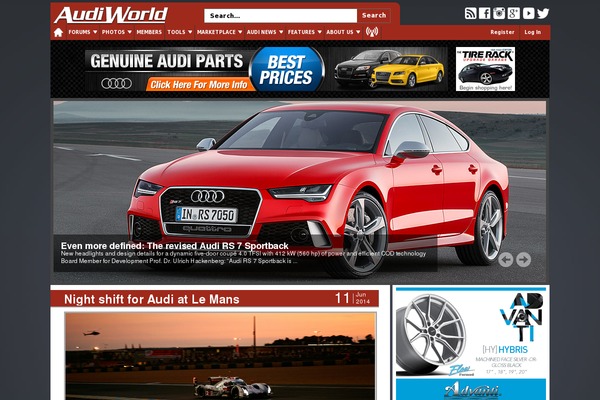Open the Marketplace menu

click(216, 32)
